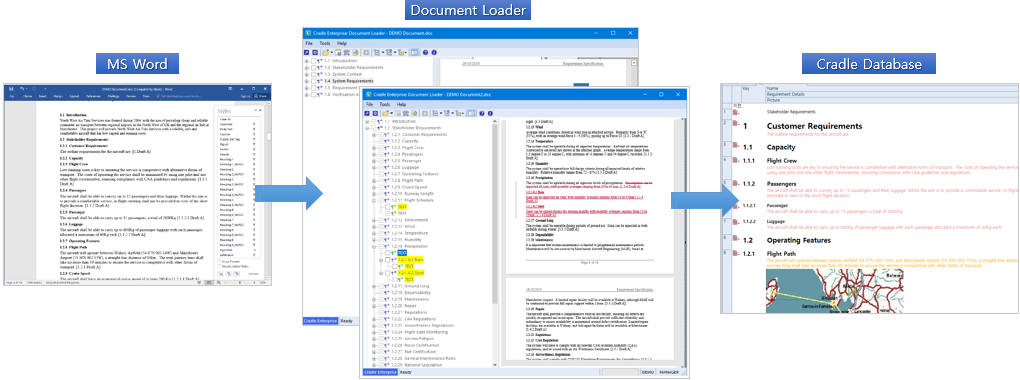The width and height of the screenshot is (1020, 380).
Task: Expand 1.4 System Requirements in back loader window
Action: coord(306,81)
